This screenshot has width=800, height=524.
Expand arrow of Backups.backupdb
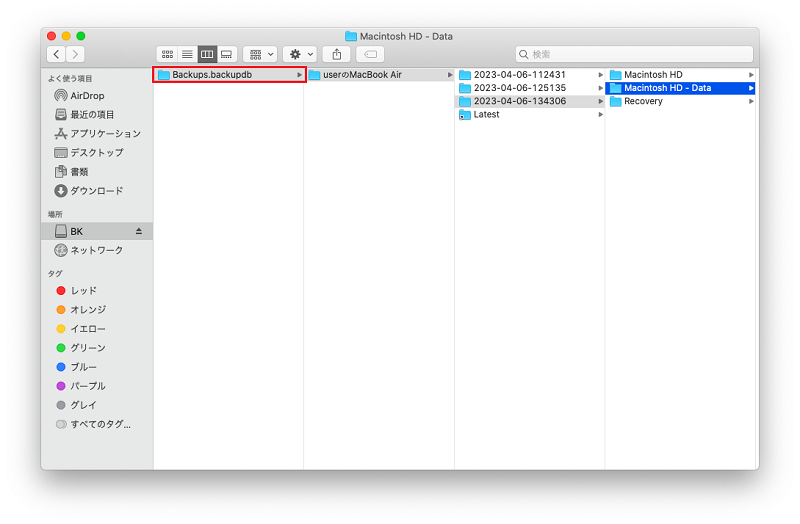click(299, 75)
